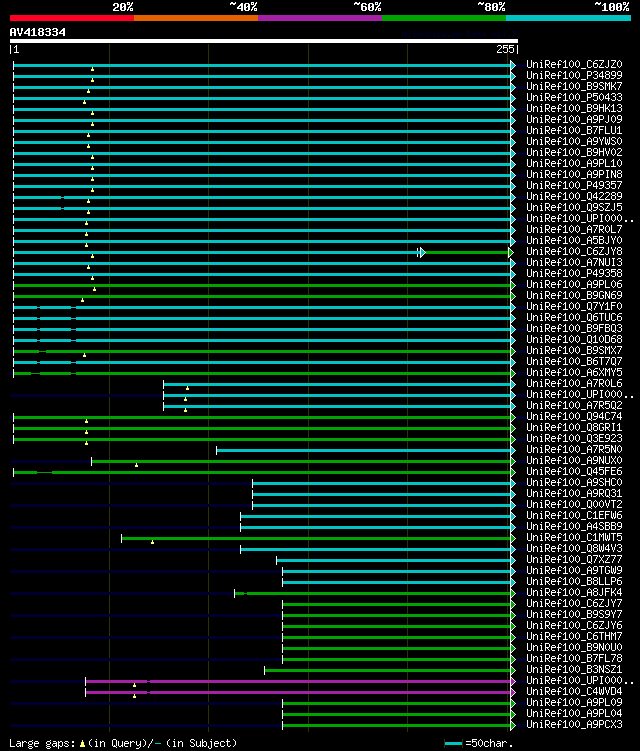Click the red 20% identity legend segment
Viewport: 640px width, 751px height.
tap(72, 18)
